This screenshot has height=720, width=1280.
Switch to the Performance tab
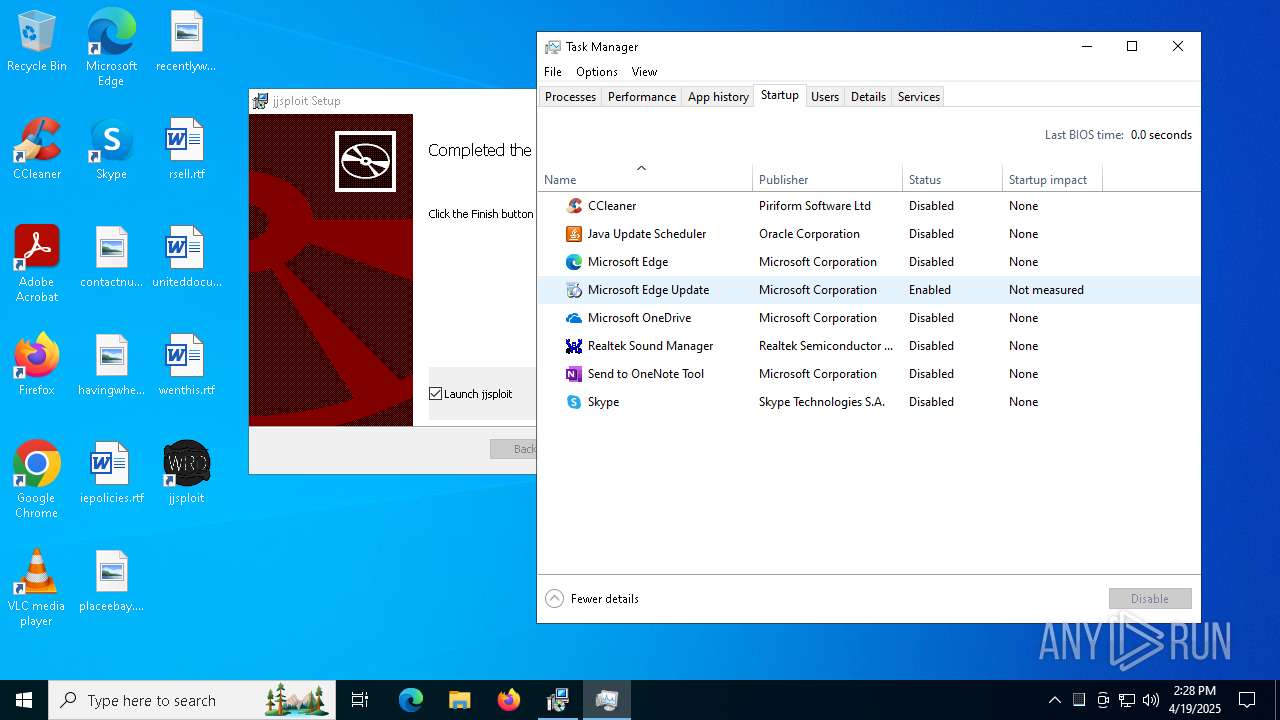tap(642, 97)
